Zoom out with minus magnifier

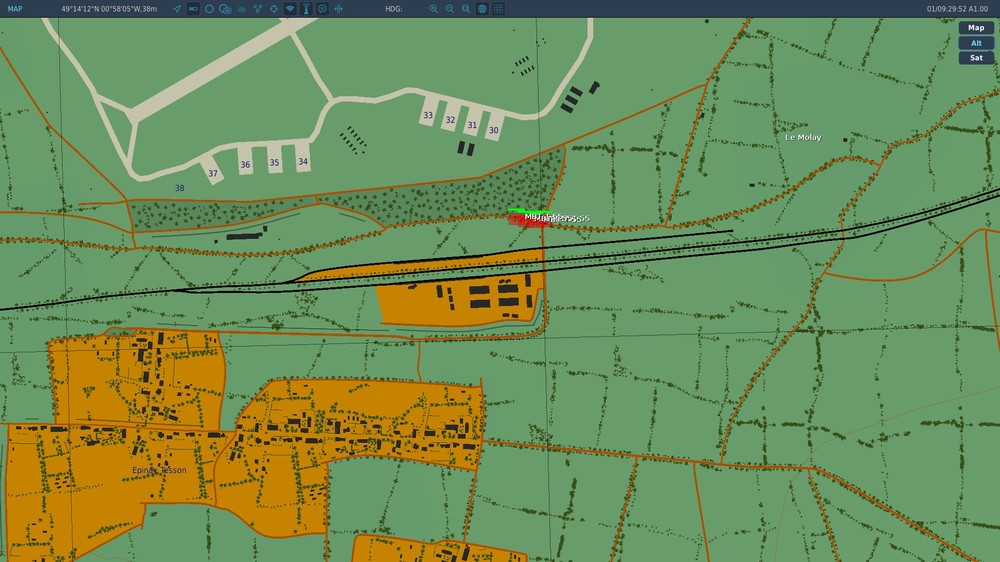(450, 9)
